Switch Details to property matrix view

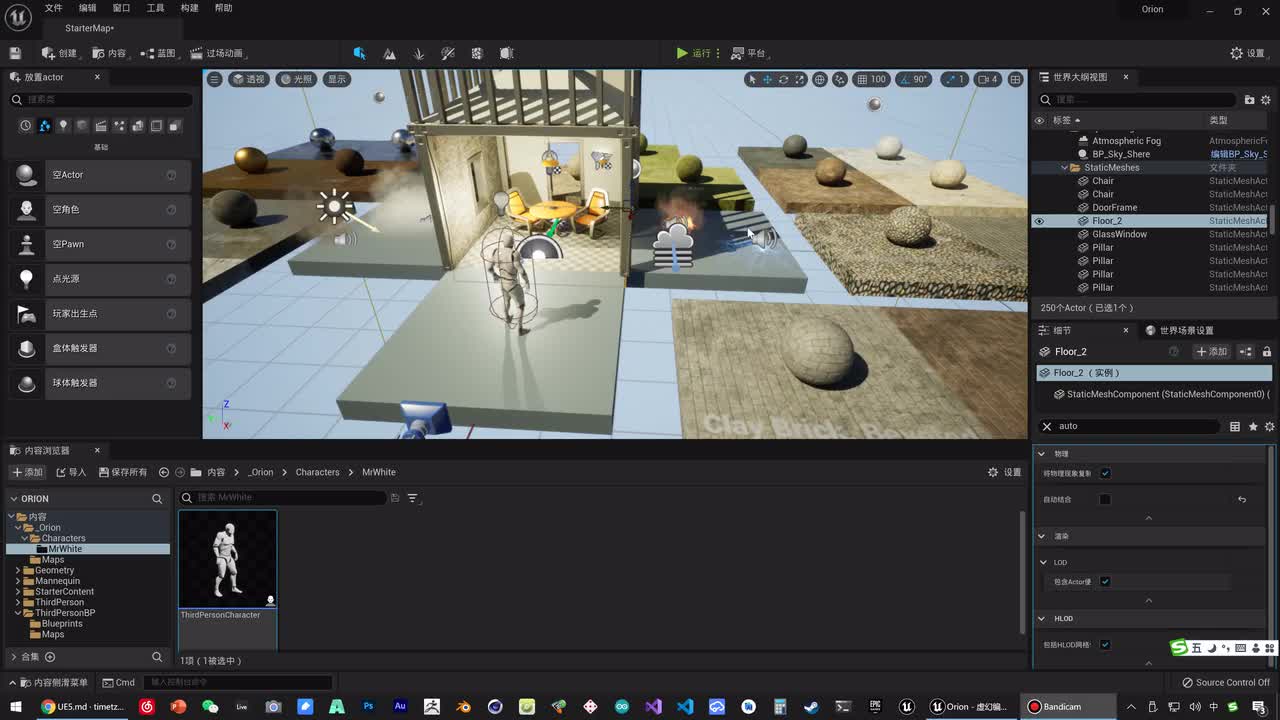tap(1235, 426)
